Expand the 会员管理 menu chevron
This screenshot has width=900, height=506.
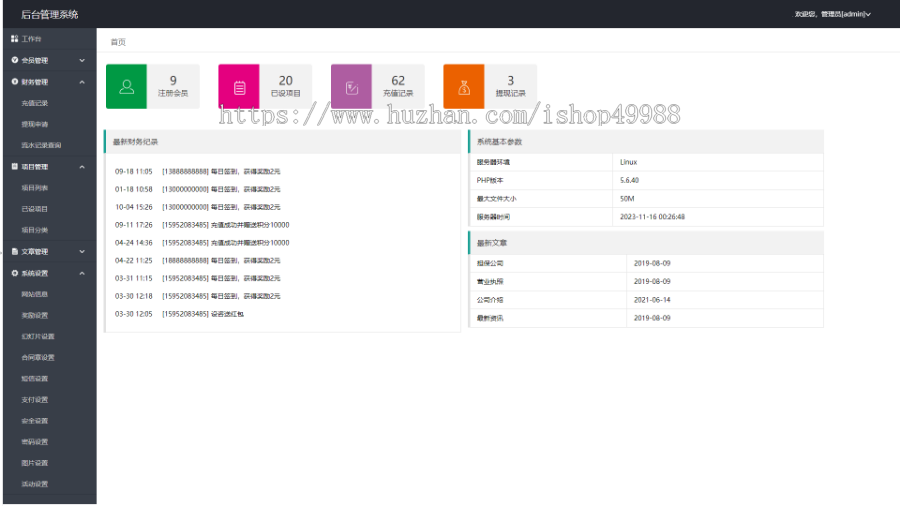click(82, 60)
